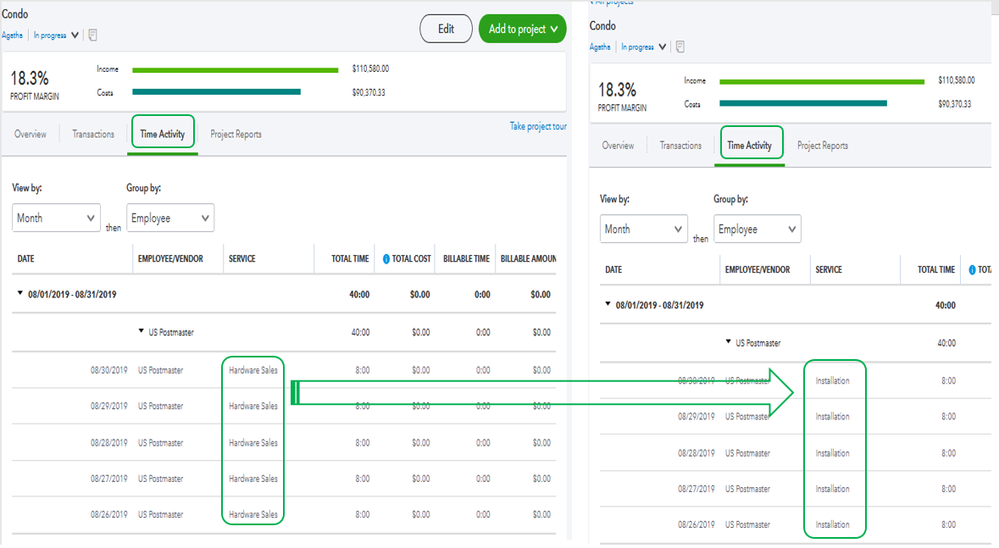Open the Overview tab in left panel

pyautogui.click(x=30, y=134)
